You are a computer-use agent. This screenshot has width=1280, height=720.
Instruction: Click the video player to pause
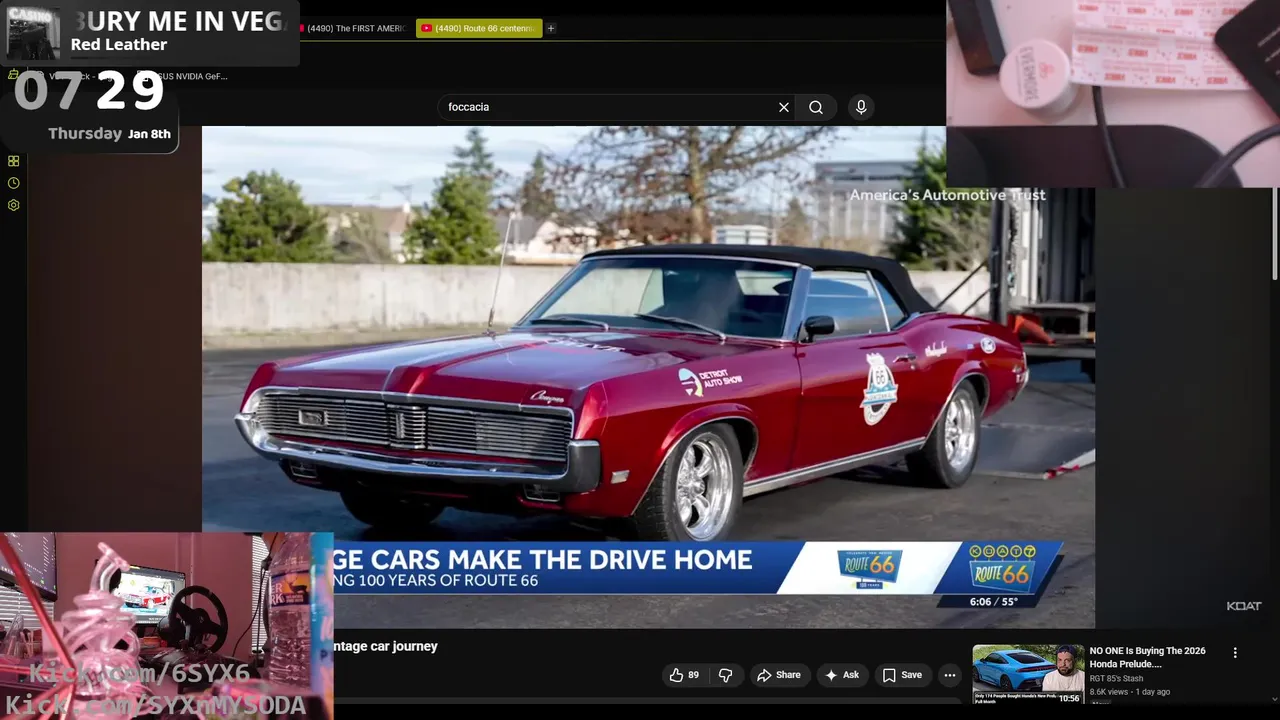648,377
